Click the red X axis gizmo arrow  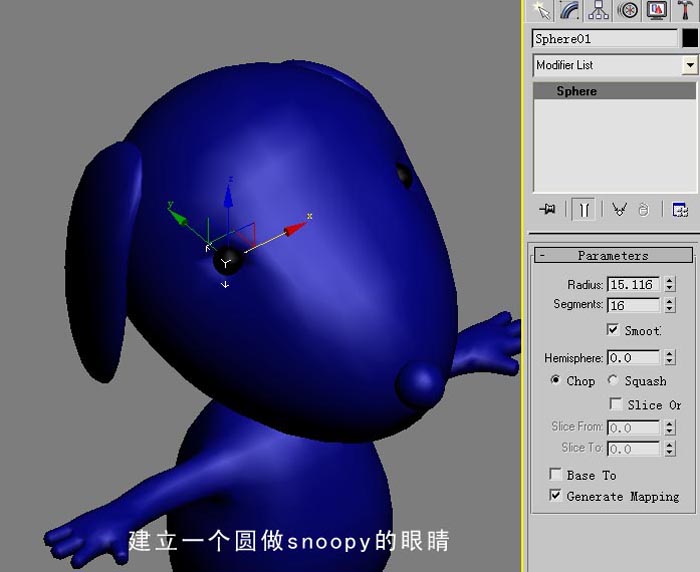tap(295, 229)
